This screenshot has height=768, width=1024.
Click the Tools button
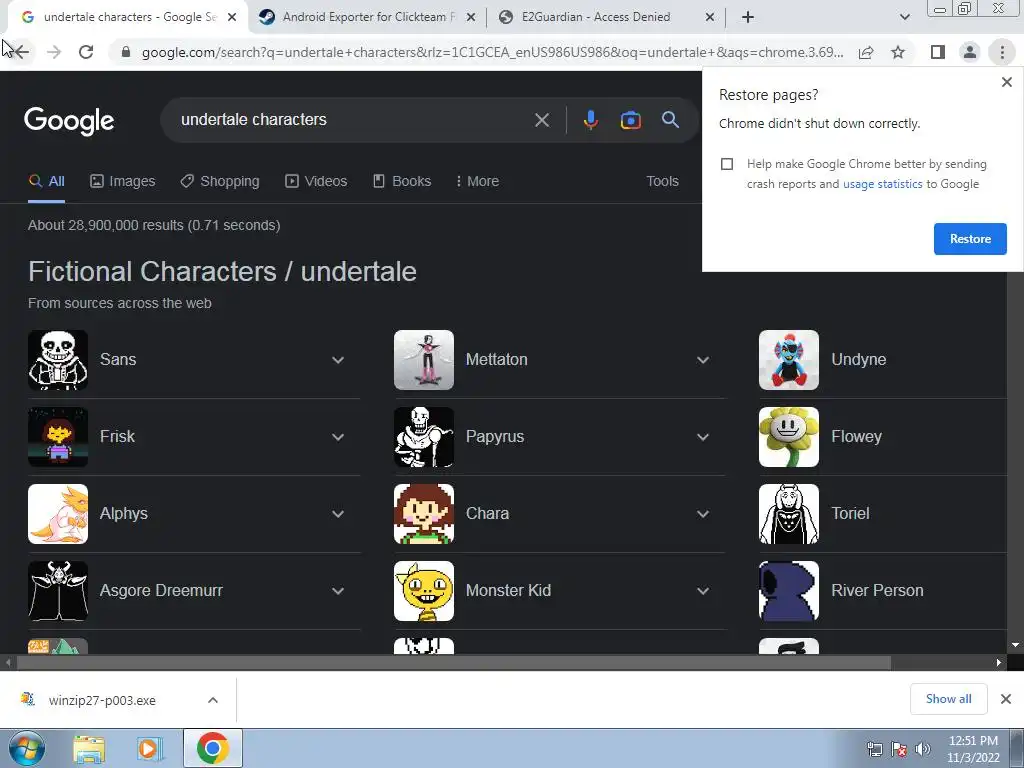click(662, 181)
